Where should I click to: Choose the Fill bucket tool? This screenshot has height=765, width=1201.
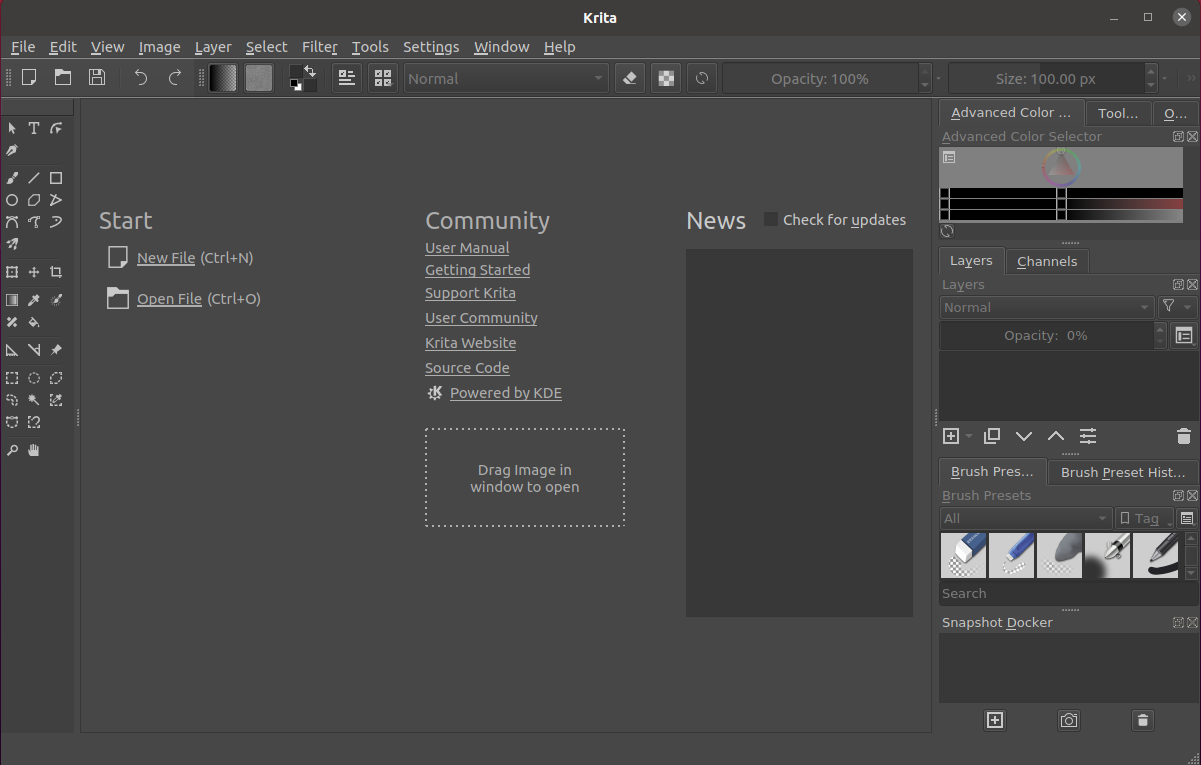(x=34, y=323)
